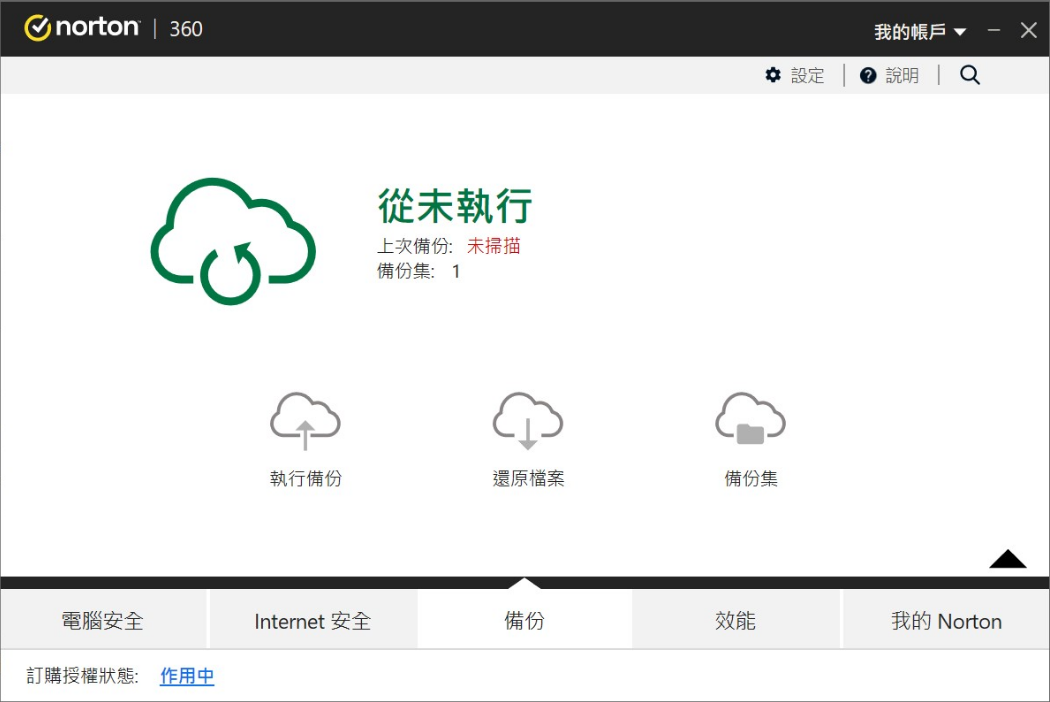Select the Internet 安全 tab
1050x702 pixels.
click(312, 621)
